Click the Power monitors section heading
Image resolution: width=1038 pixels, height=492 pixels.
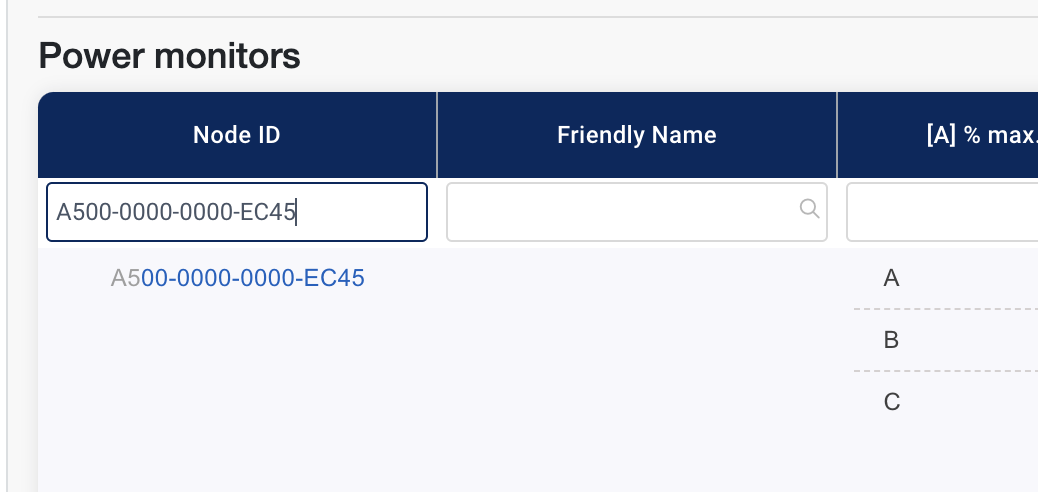coord(169,56)
